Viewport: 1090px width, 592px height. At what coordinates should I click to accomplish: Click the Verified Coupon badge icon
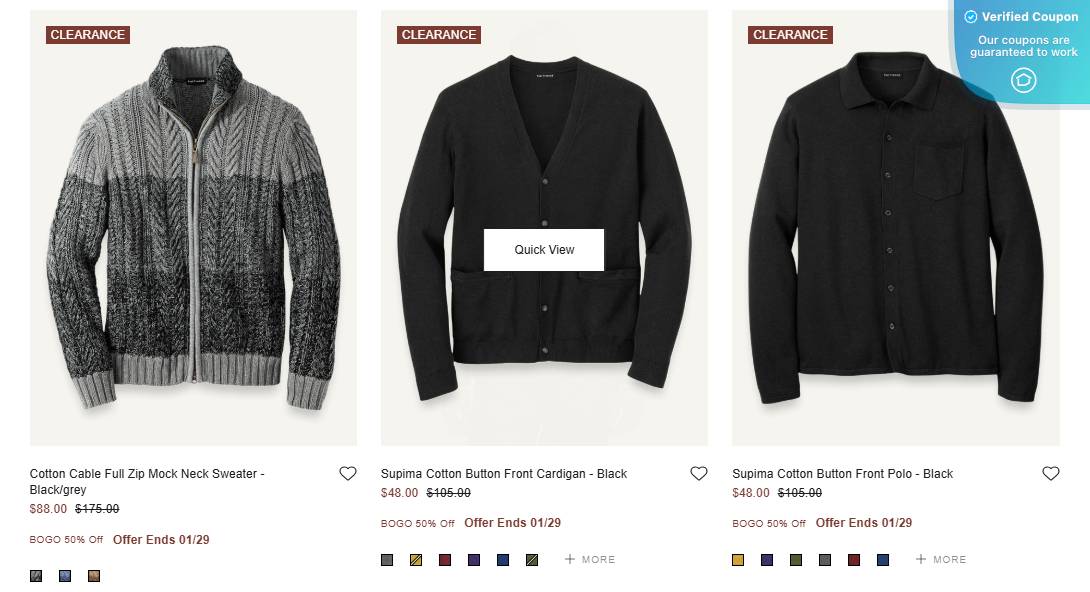click(x=1023, y=80)
